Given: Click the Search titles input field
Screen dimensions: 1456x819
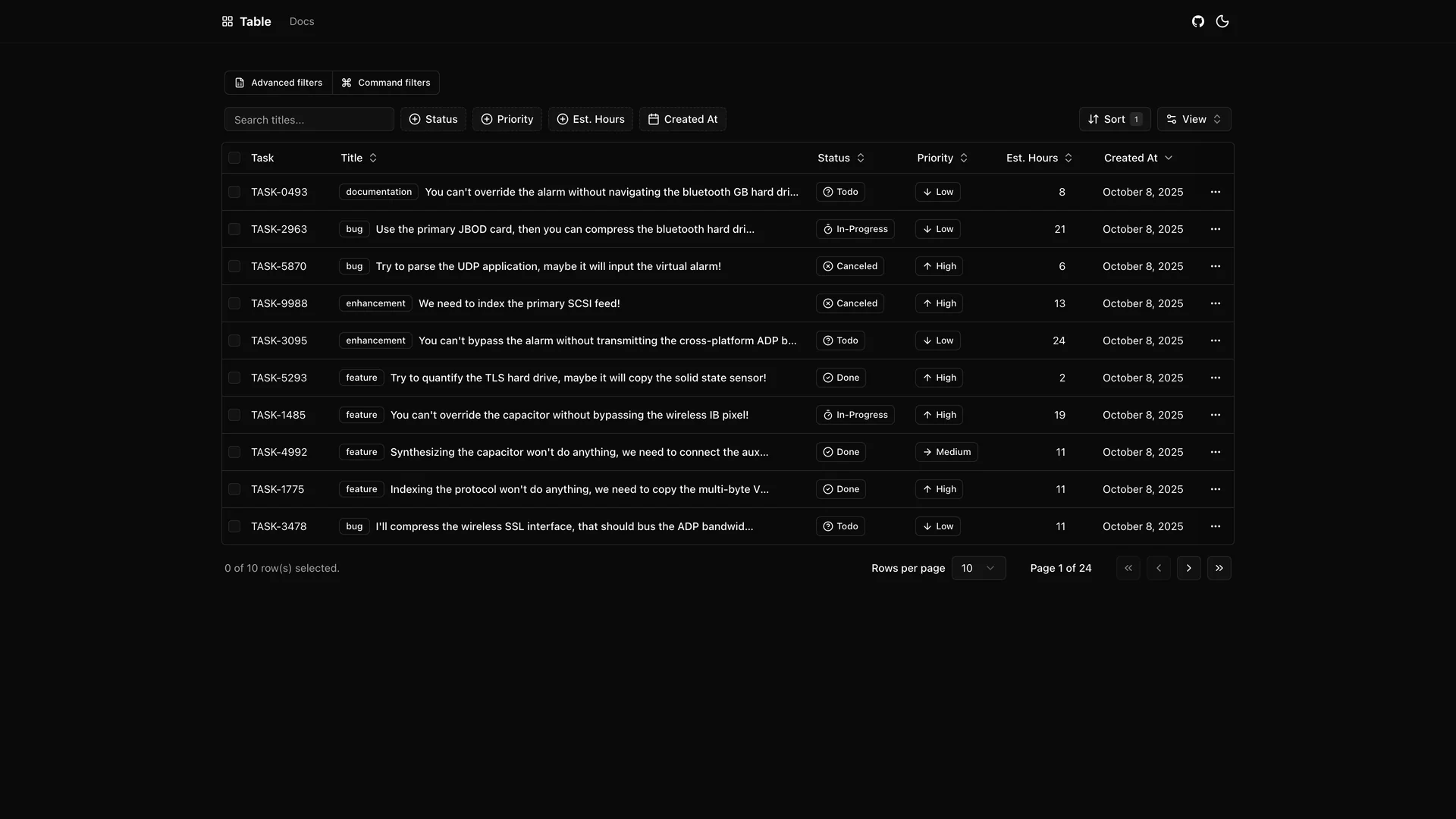Looking at the screenshot, I should pos(309,119).
